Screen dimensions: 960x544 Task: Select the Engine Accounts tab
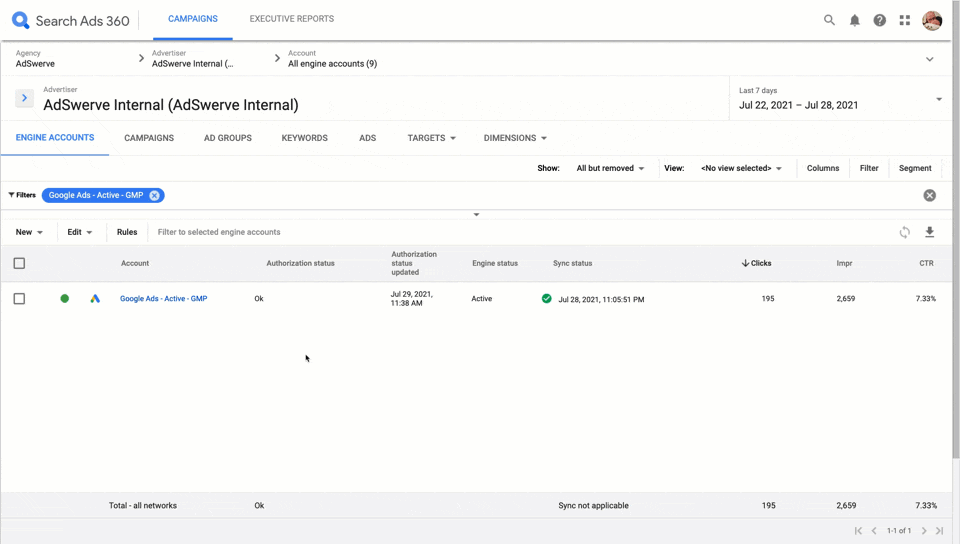point(55,138)
